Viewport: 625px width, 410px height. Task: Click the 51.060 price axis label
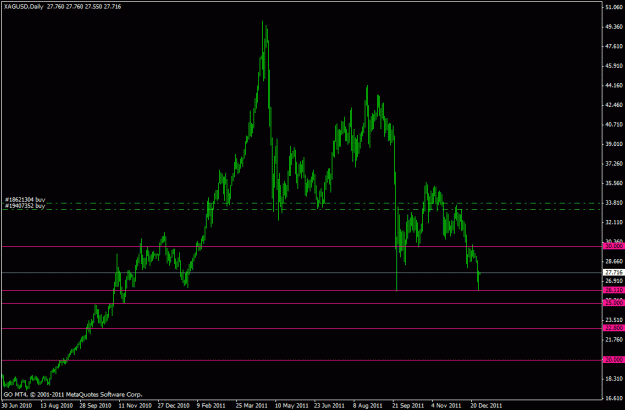pos(614,7)
